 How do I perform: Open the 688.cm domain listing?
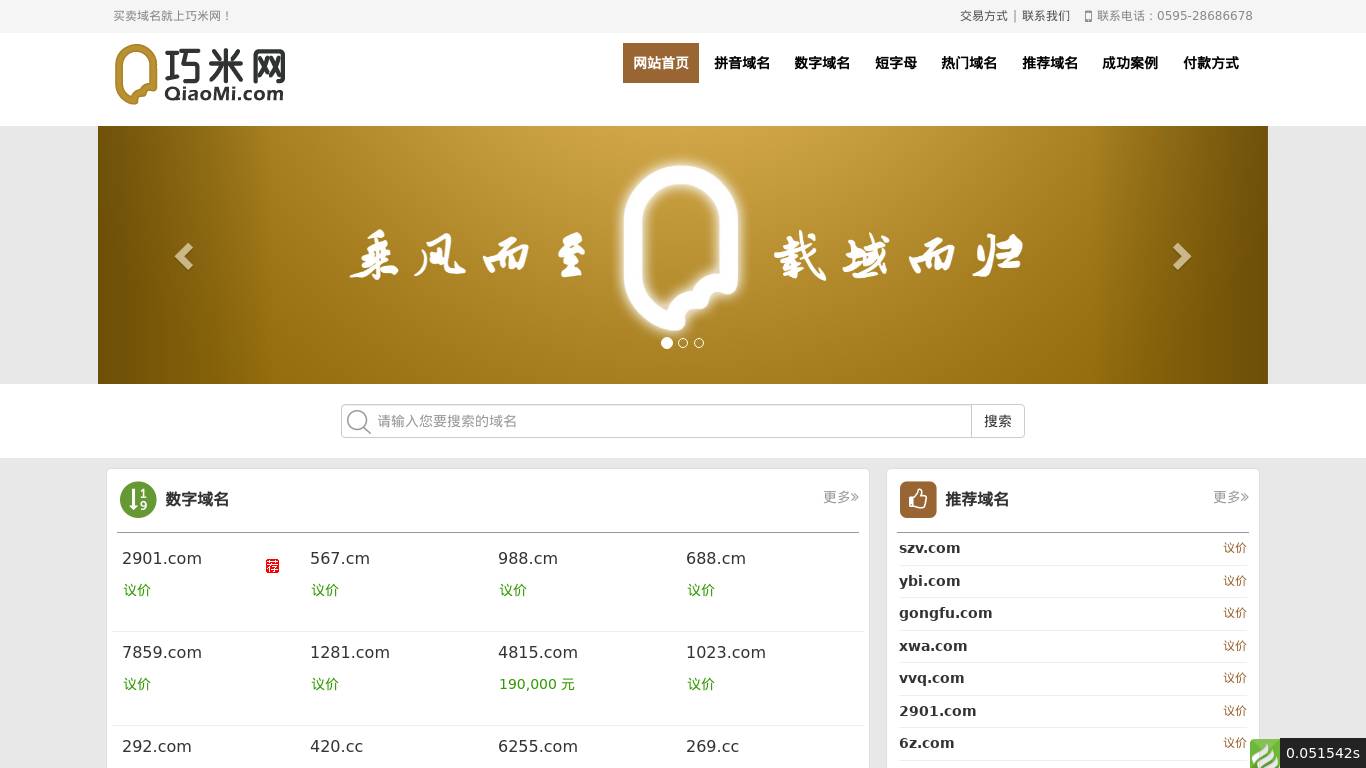[x=716, y=558]
